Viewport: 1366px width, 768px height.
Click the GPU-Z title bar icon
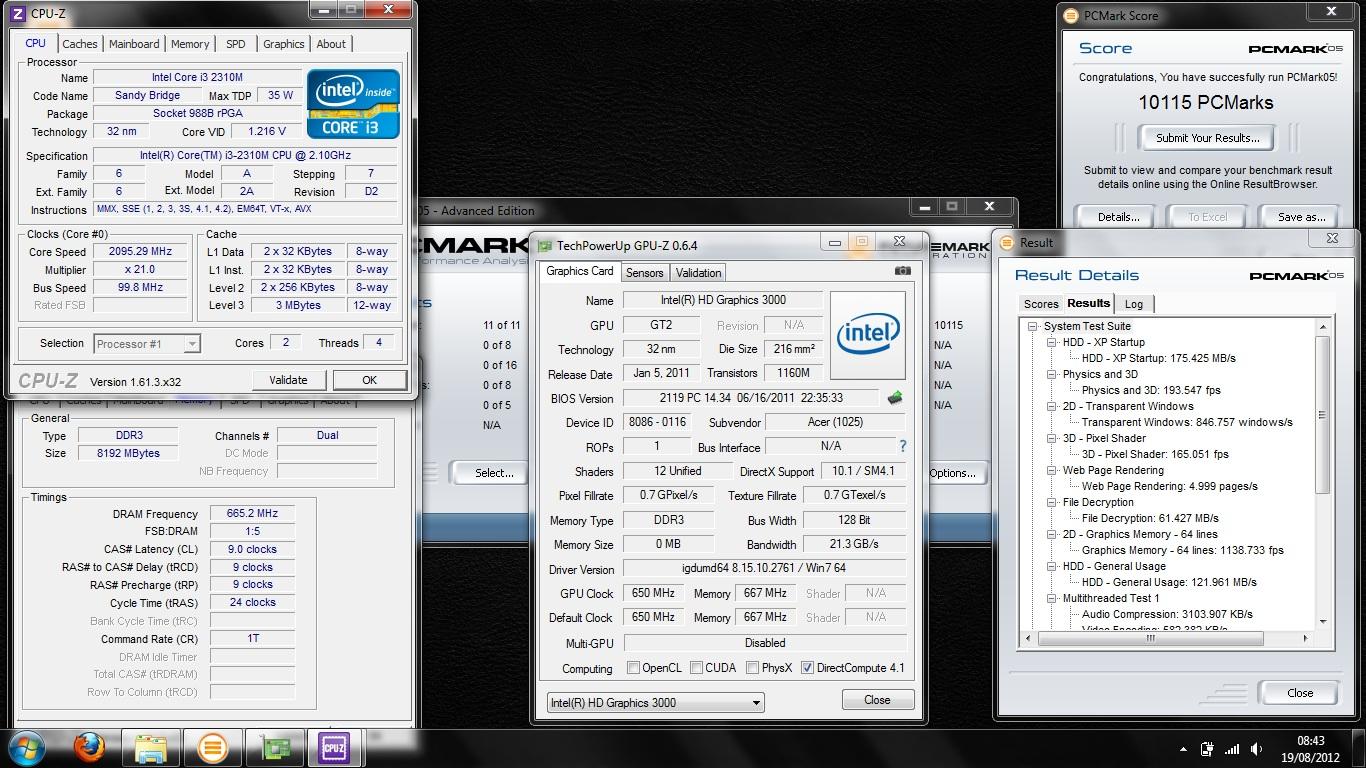(x=545, y=245)
